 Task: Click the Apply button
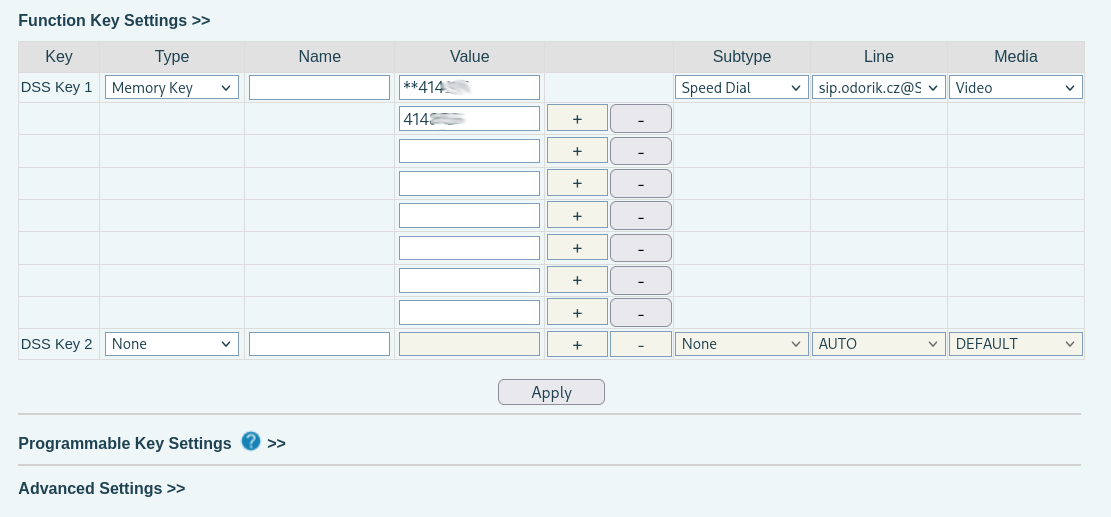(551, 392)
